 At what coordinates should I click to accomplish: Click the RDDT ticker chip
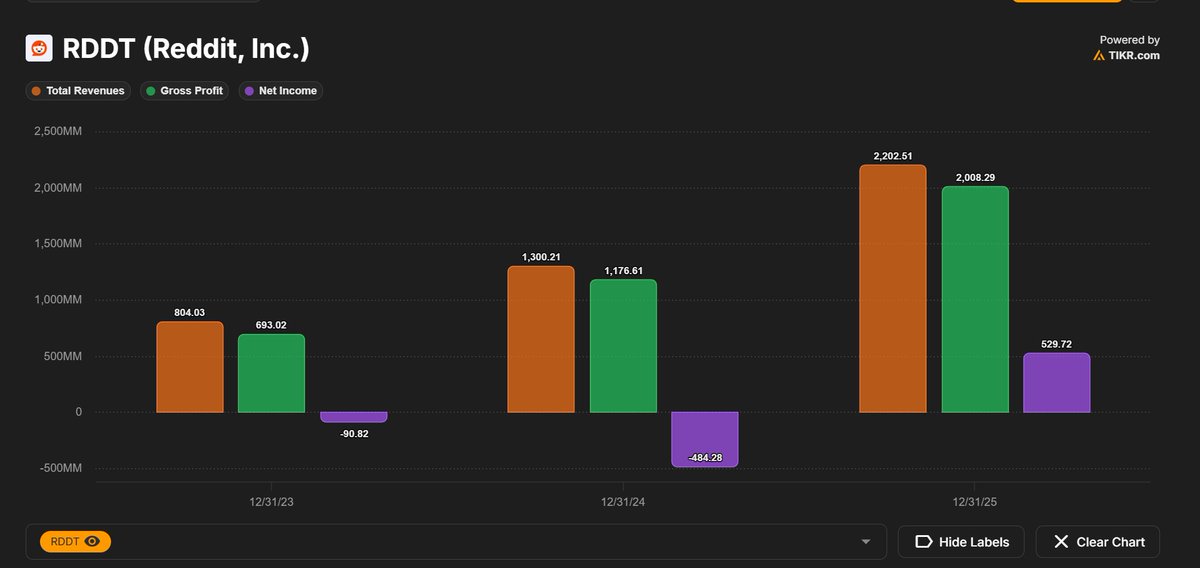[75, 541]
